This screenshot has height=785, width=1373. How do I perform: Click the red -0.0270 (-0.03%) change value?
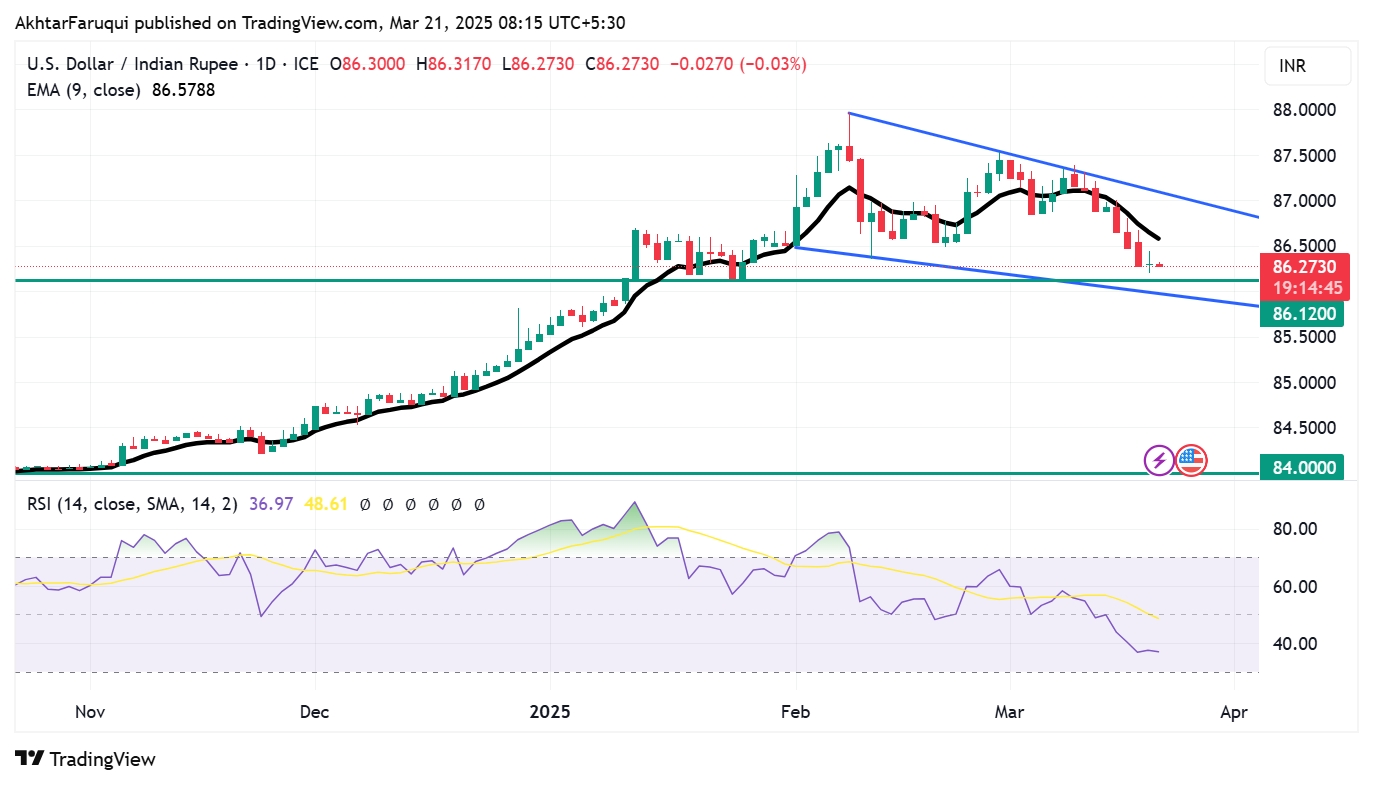(x=738, y=64)
